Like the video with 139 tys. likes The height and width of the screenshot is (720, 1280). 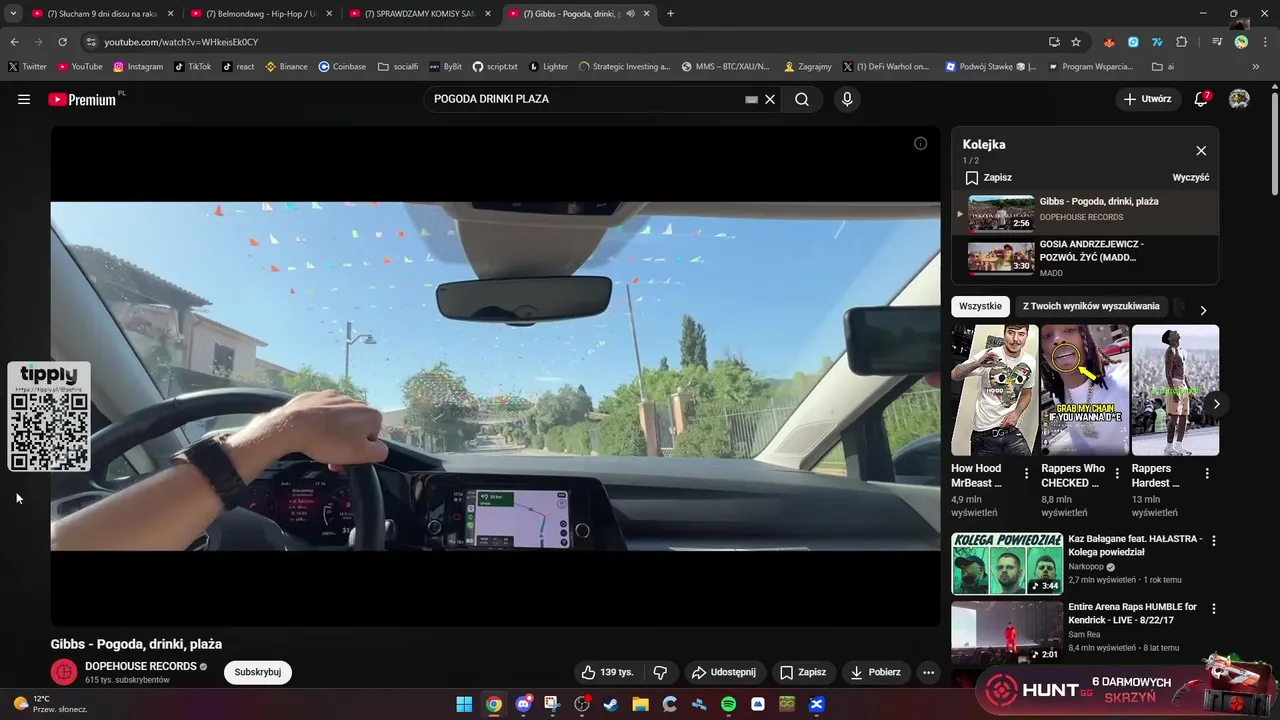[608, 672]
